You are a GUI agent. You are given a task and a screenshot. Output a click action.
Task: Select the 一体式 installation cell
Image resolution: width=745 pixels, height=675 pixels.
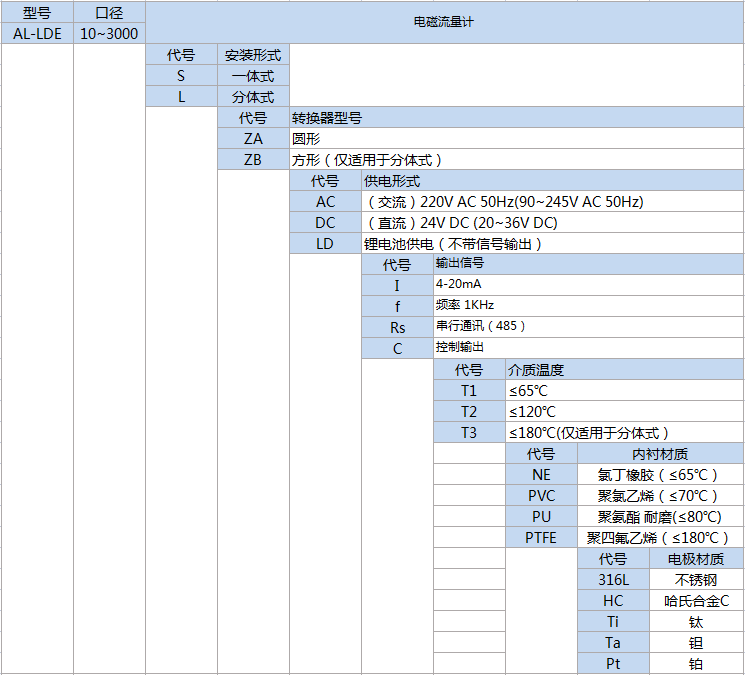click(253, 76)
